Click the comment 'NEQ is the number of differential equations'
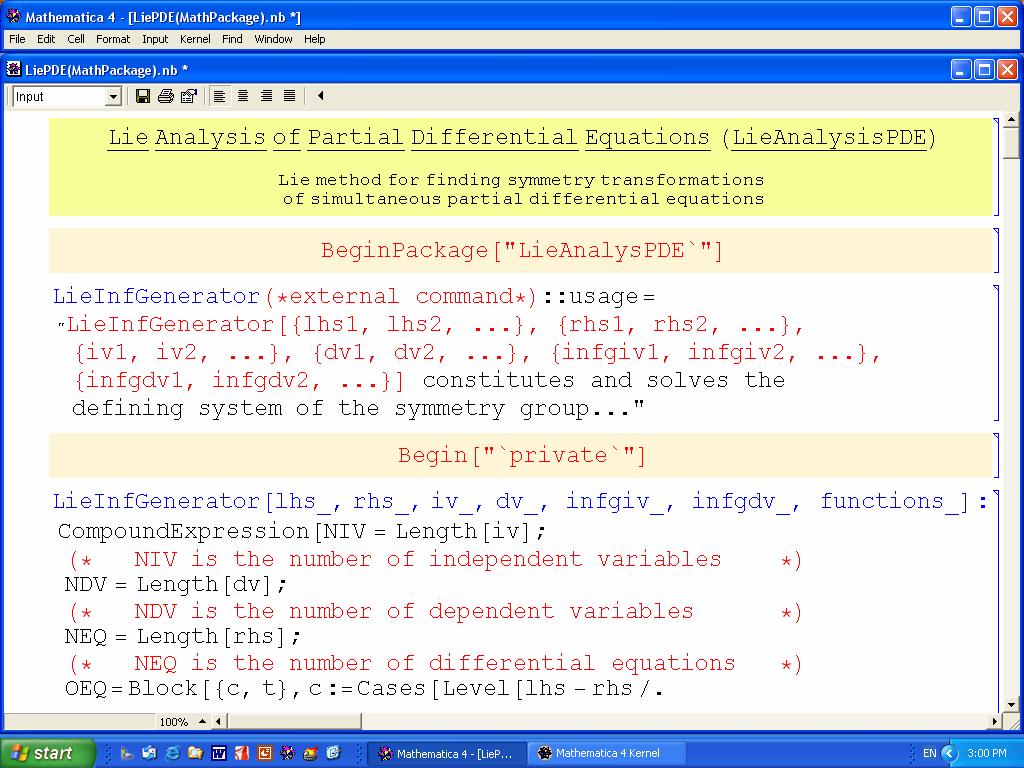This screenshot has width=1024, height=768. pos(435,664)
